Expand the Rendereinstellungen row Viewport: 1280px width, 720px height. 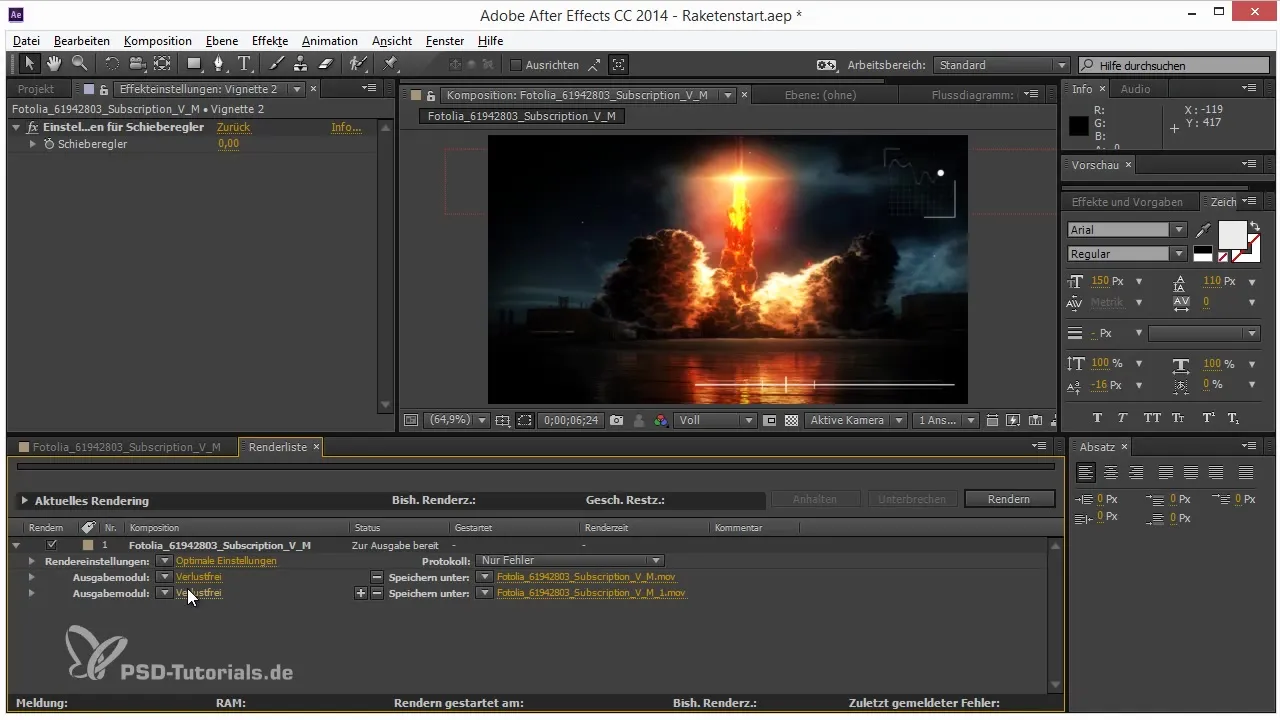point(32,561)
